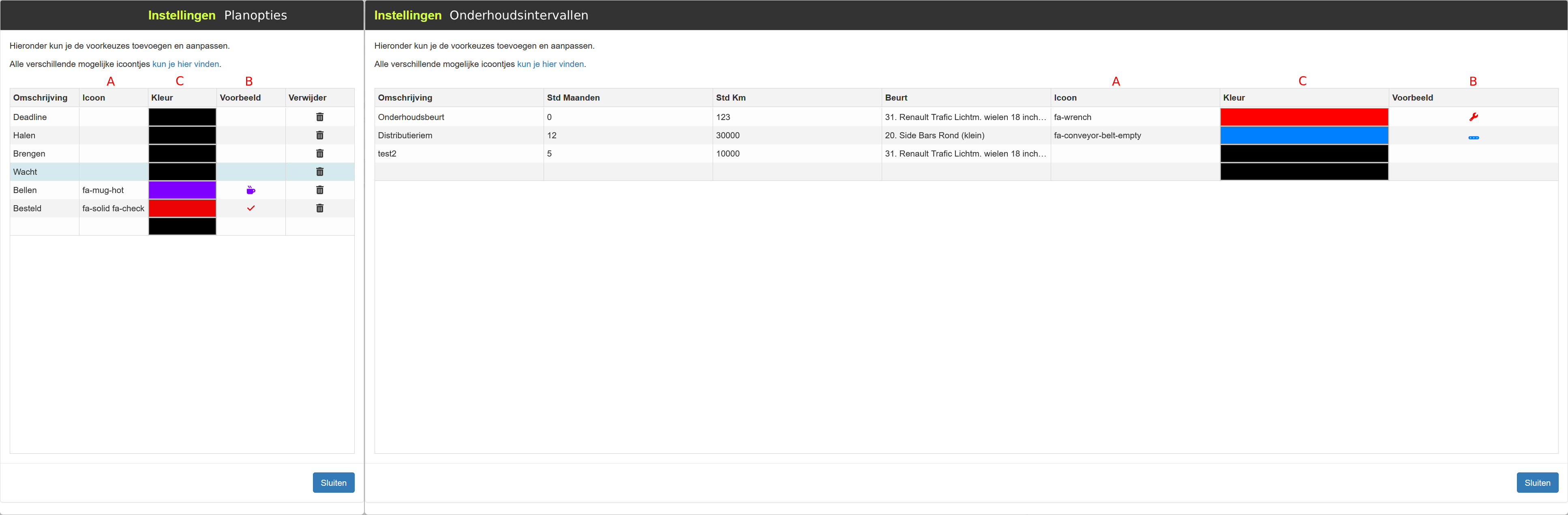Open red color swatch for Onderhoudsbeurt
Viewport: 1568px width, 515px height.
[1304, 117]
